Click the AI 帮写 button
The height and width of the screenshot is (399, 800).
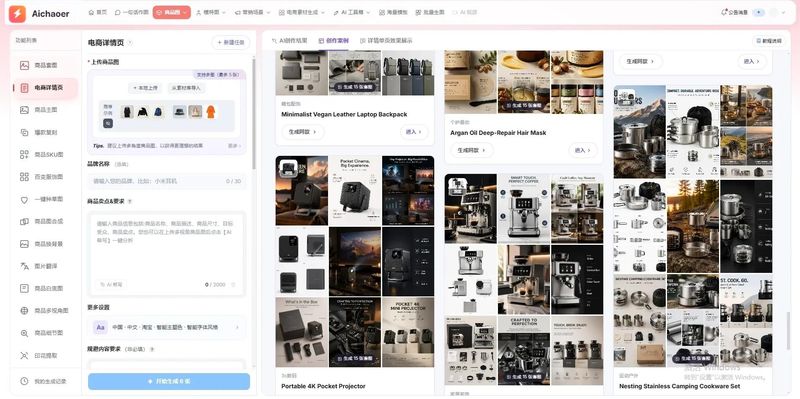click(x=111, y=285)
